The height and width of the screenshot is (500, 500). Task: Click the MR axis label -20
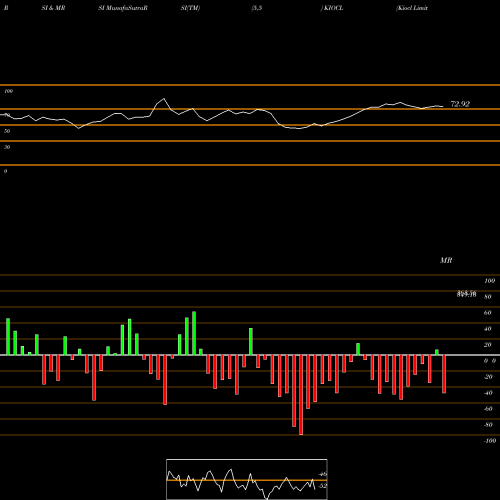(x=488, y=377)
